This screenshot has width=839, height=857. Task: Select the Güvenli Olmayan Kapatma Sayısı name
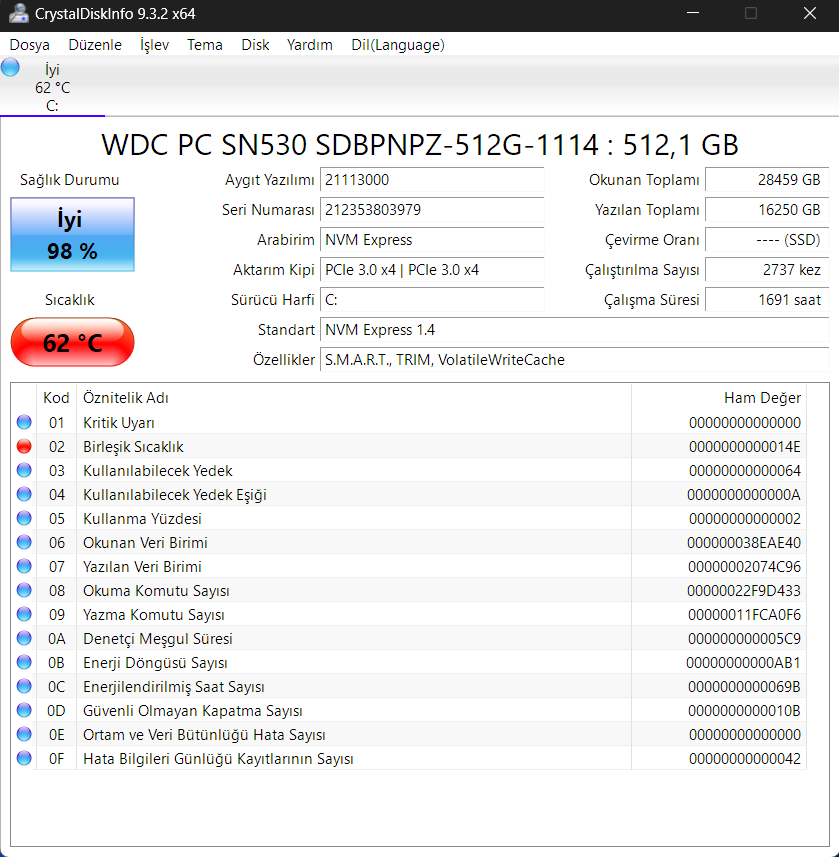[192, 711]
